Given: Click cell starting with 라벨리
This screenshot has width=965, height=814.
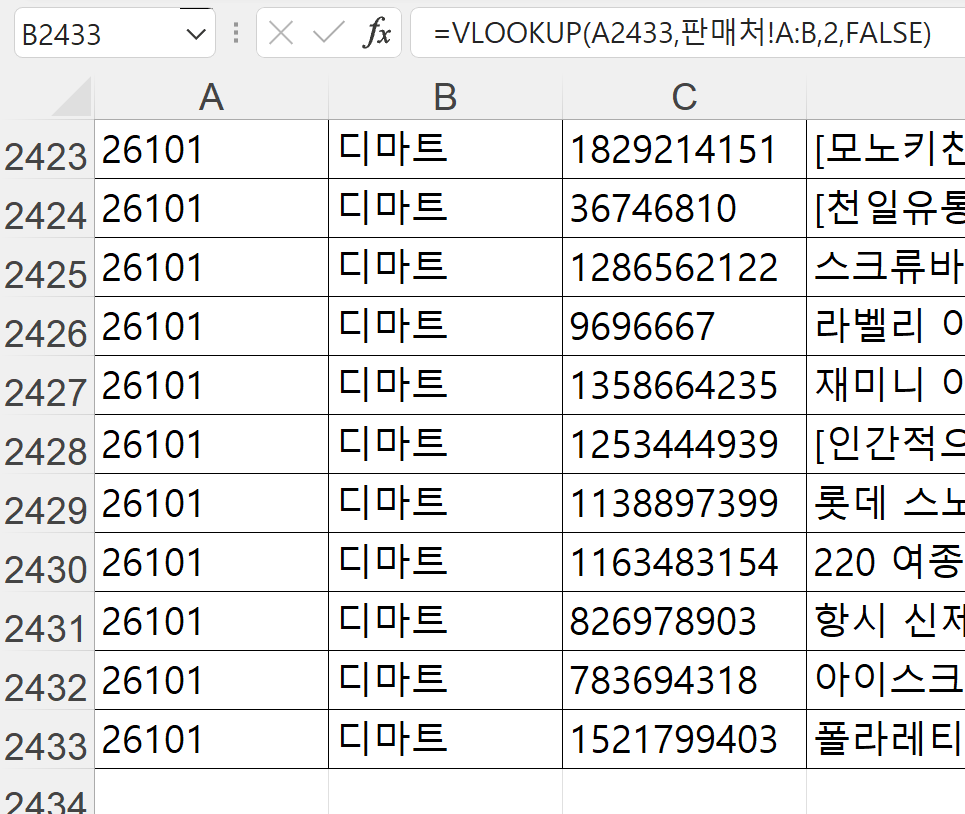Looking at the screenshot, I should click(x=886, y=327).
